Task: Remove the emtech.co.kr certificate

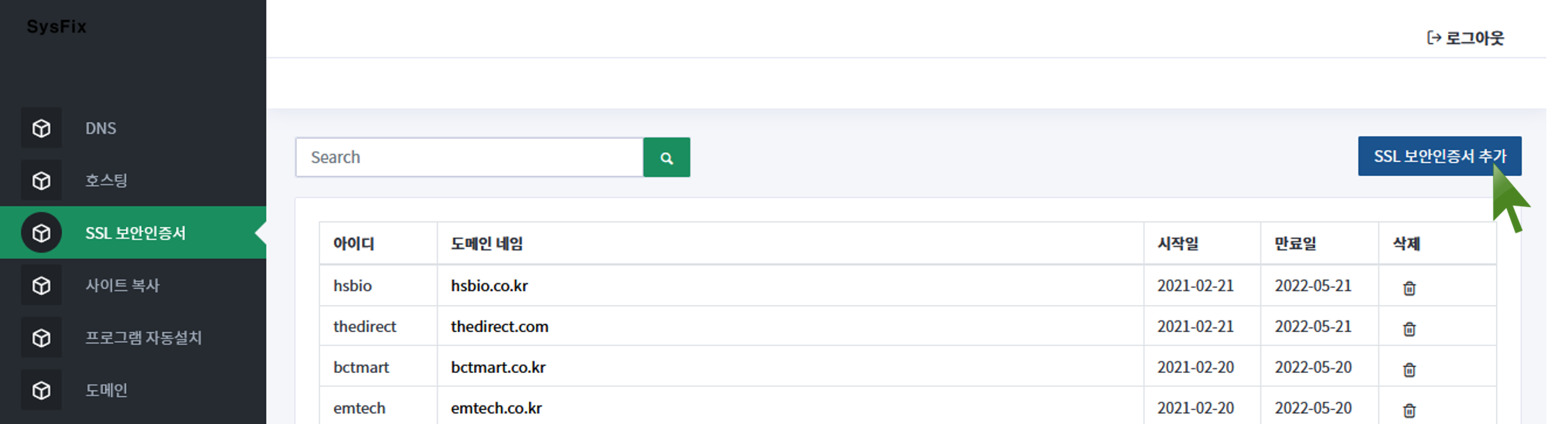Action: click(1409, 410)
